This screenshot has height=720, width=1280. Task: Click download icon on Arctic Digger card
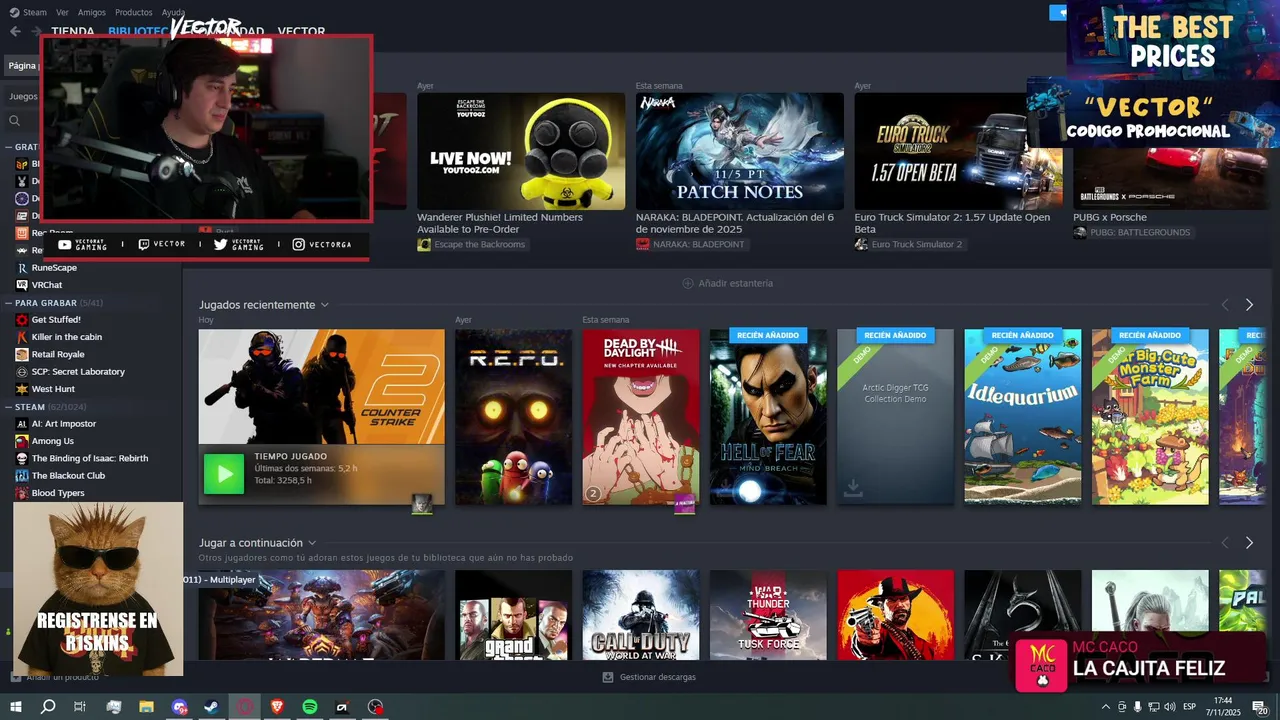tap(853, 487)
